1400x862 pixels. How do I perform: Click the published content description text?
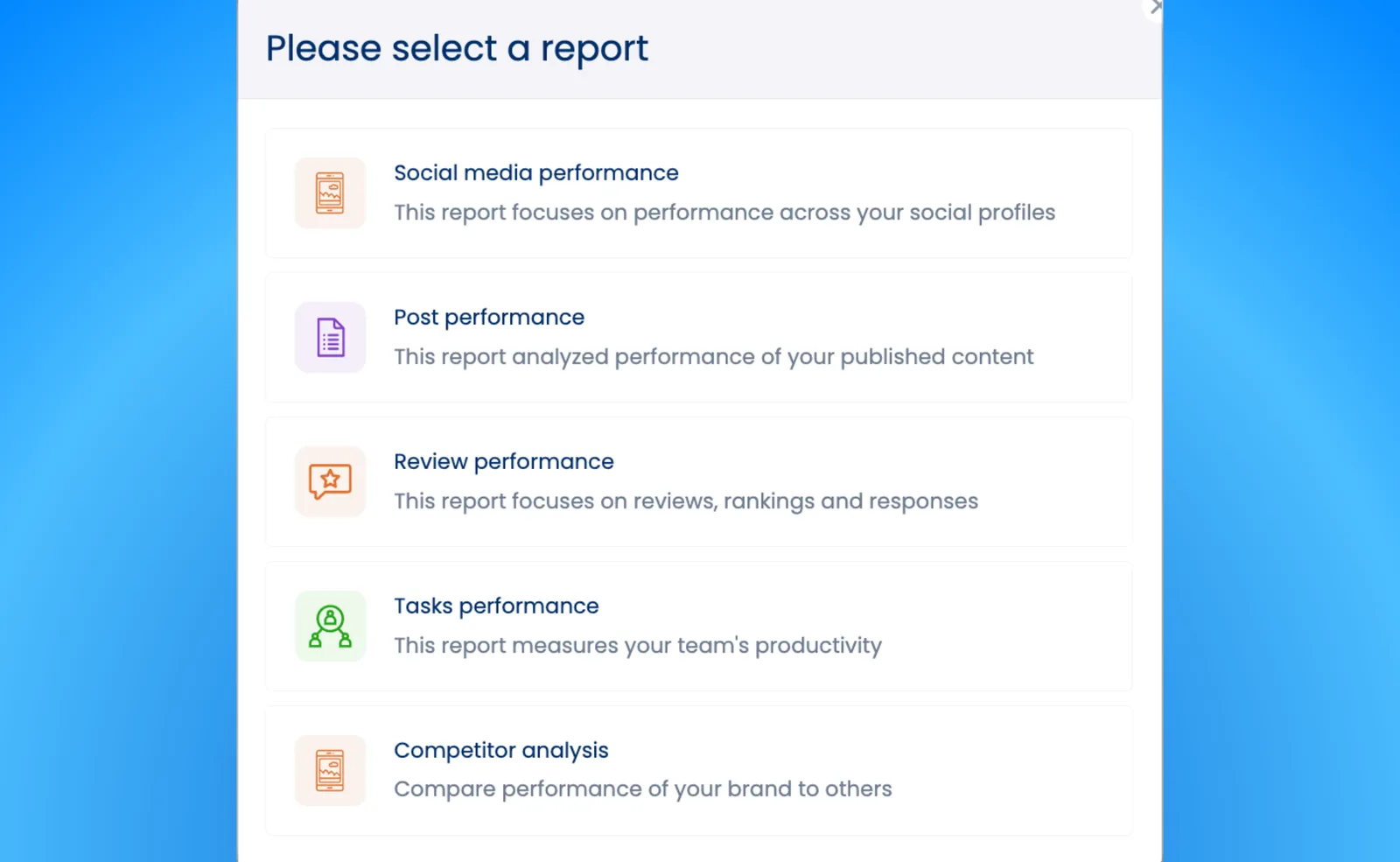pos(713,356)
